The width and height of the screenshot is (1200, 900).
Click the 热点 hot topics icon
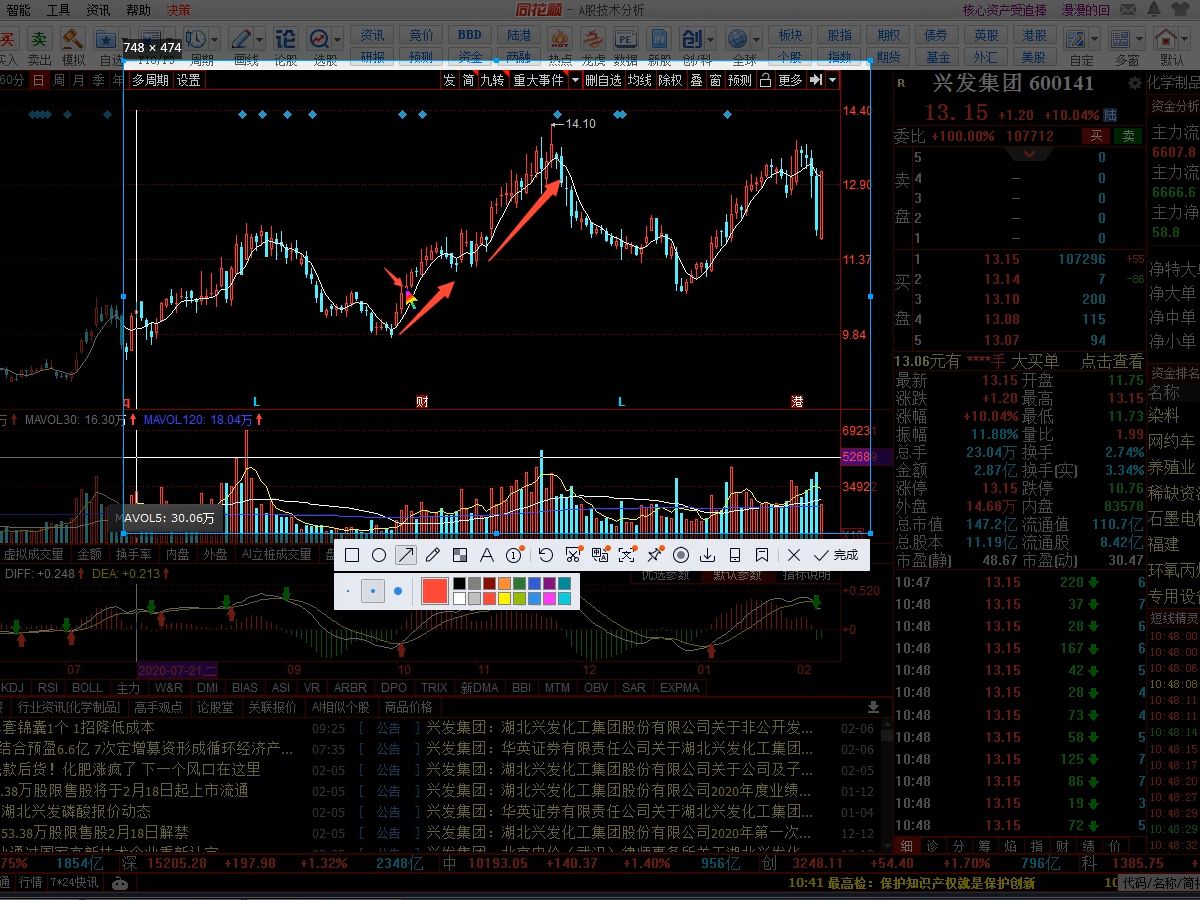pos(560,46)
